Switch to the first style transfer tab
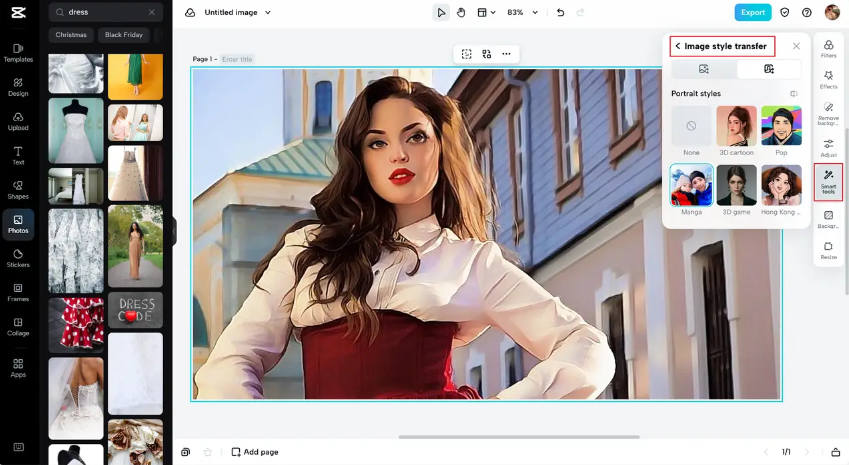The width and height of the screenshot is (849, 465). pyautogui.click(x=704, y=69)
